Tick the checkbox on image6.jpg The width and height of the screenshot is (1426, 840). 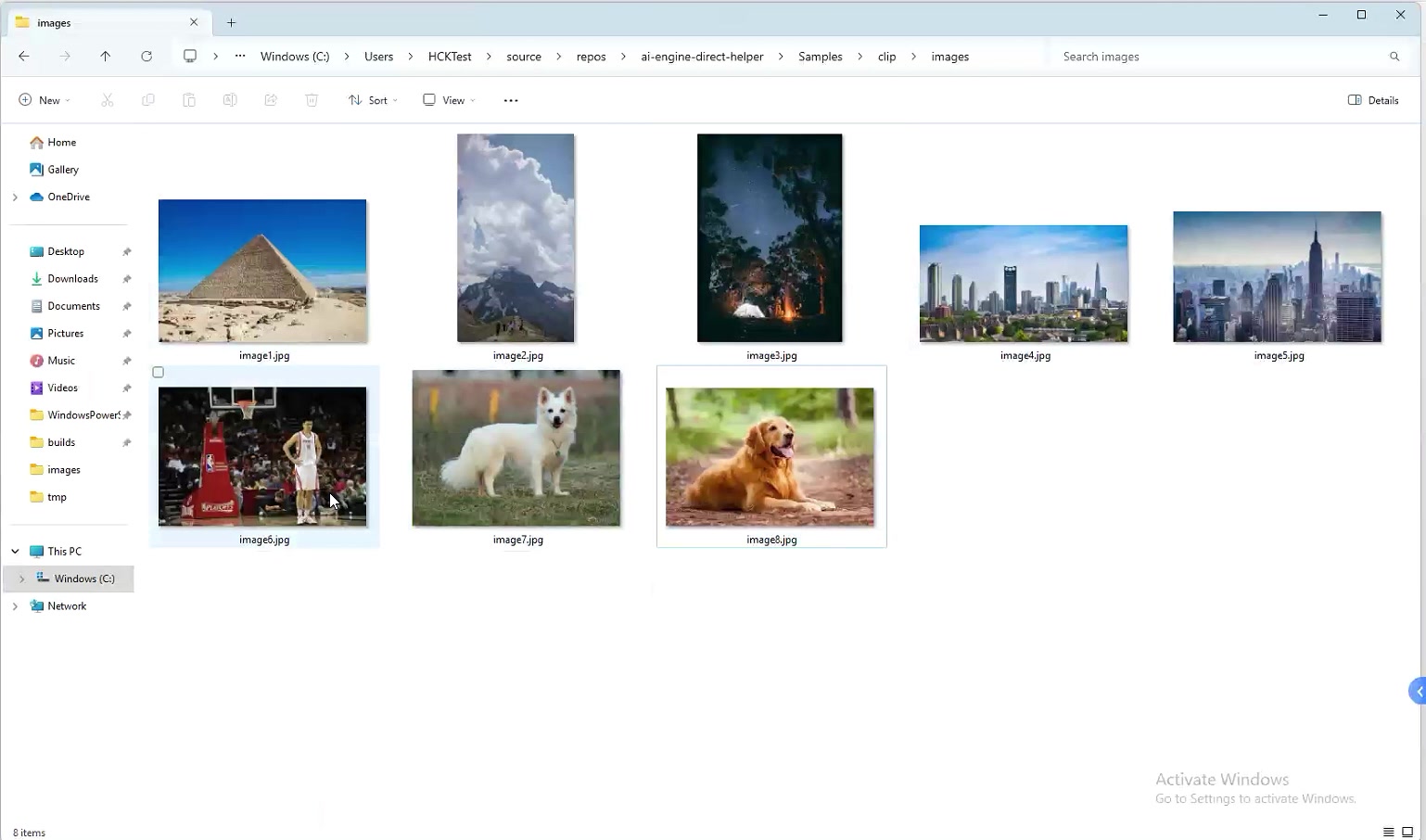point(159,373)
